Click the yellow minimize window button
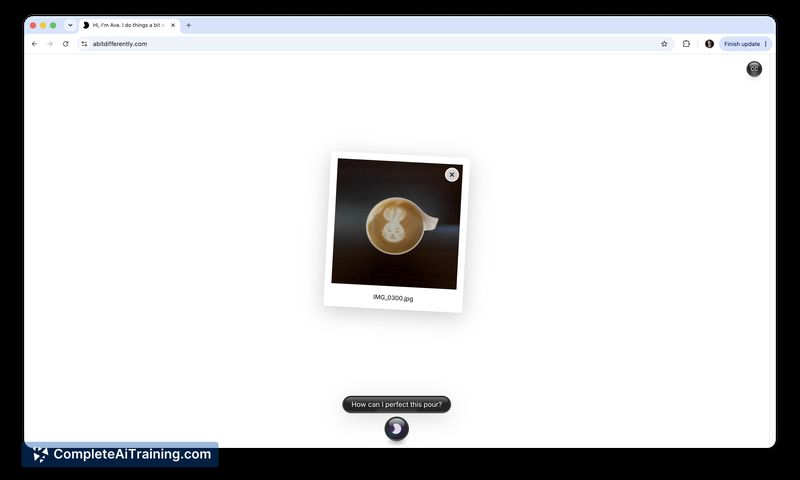 pos(43,25)
